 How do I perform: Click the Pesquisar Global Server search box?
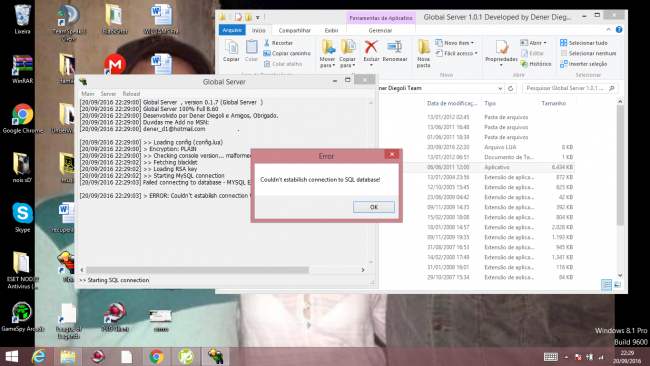(570, 88)
